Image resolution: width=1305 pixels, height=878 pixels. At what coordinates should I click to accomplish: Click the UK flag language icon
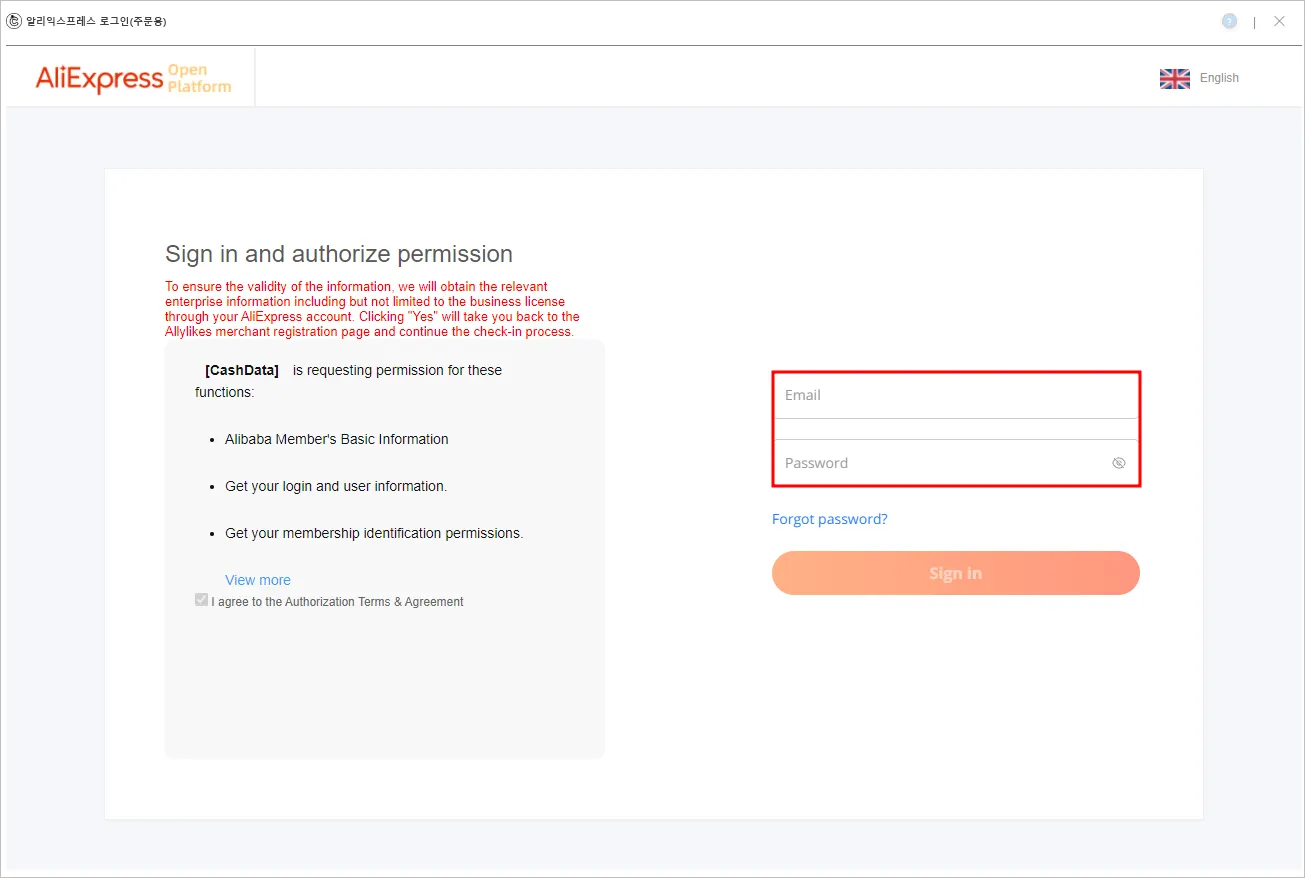pos(1175,78)
